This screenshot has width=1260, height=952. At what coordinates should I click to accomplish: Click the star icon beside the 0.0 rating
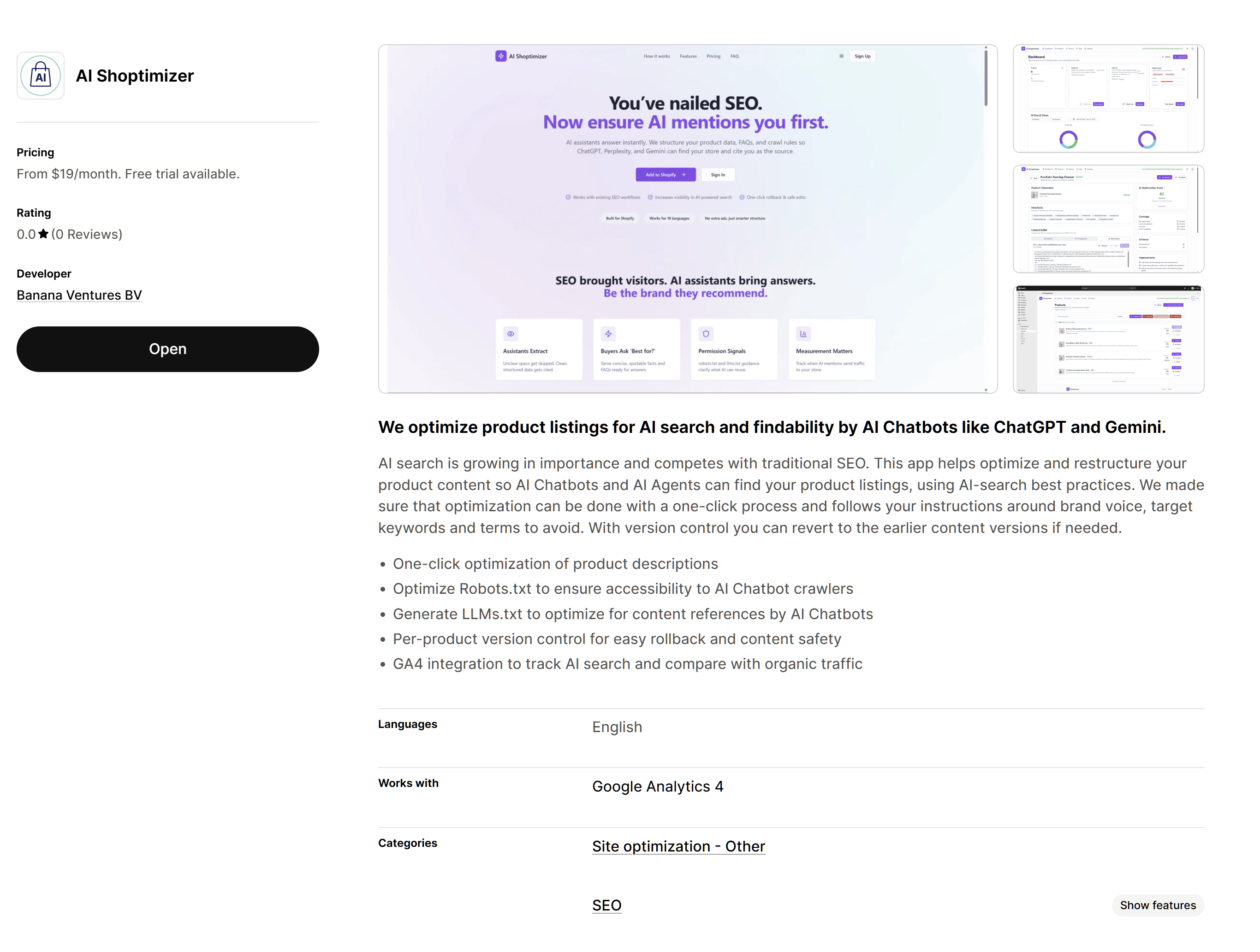pos(43,233)
